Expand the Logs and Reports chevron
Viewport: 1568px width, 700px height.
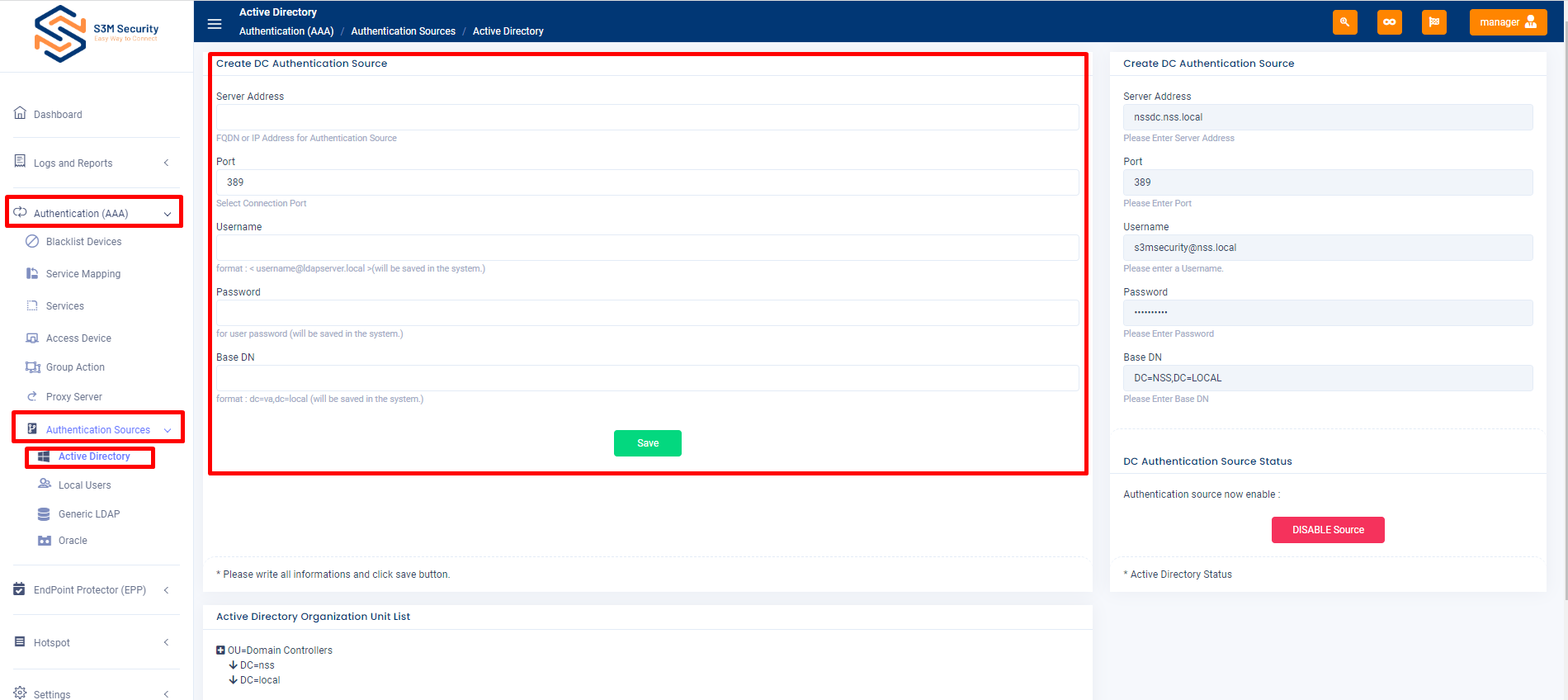pyautogui.click(x=166, y=163)
